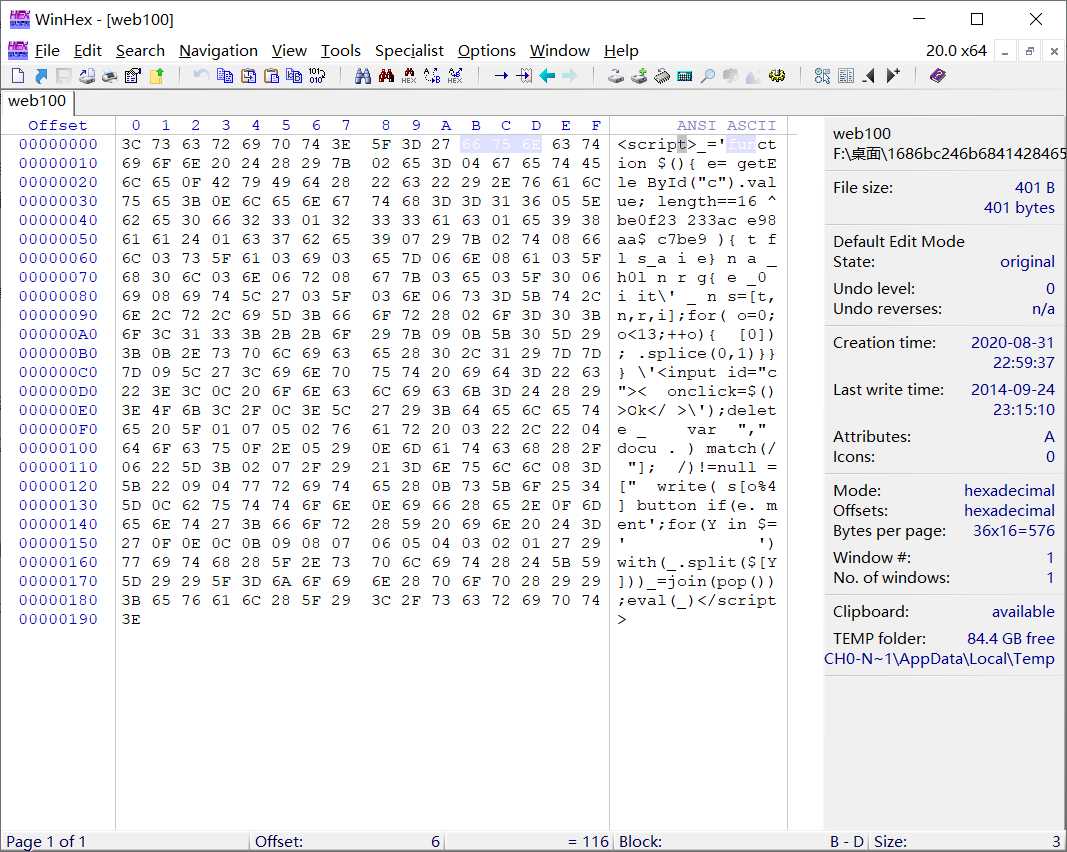Open the Tools menu

341,51
